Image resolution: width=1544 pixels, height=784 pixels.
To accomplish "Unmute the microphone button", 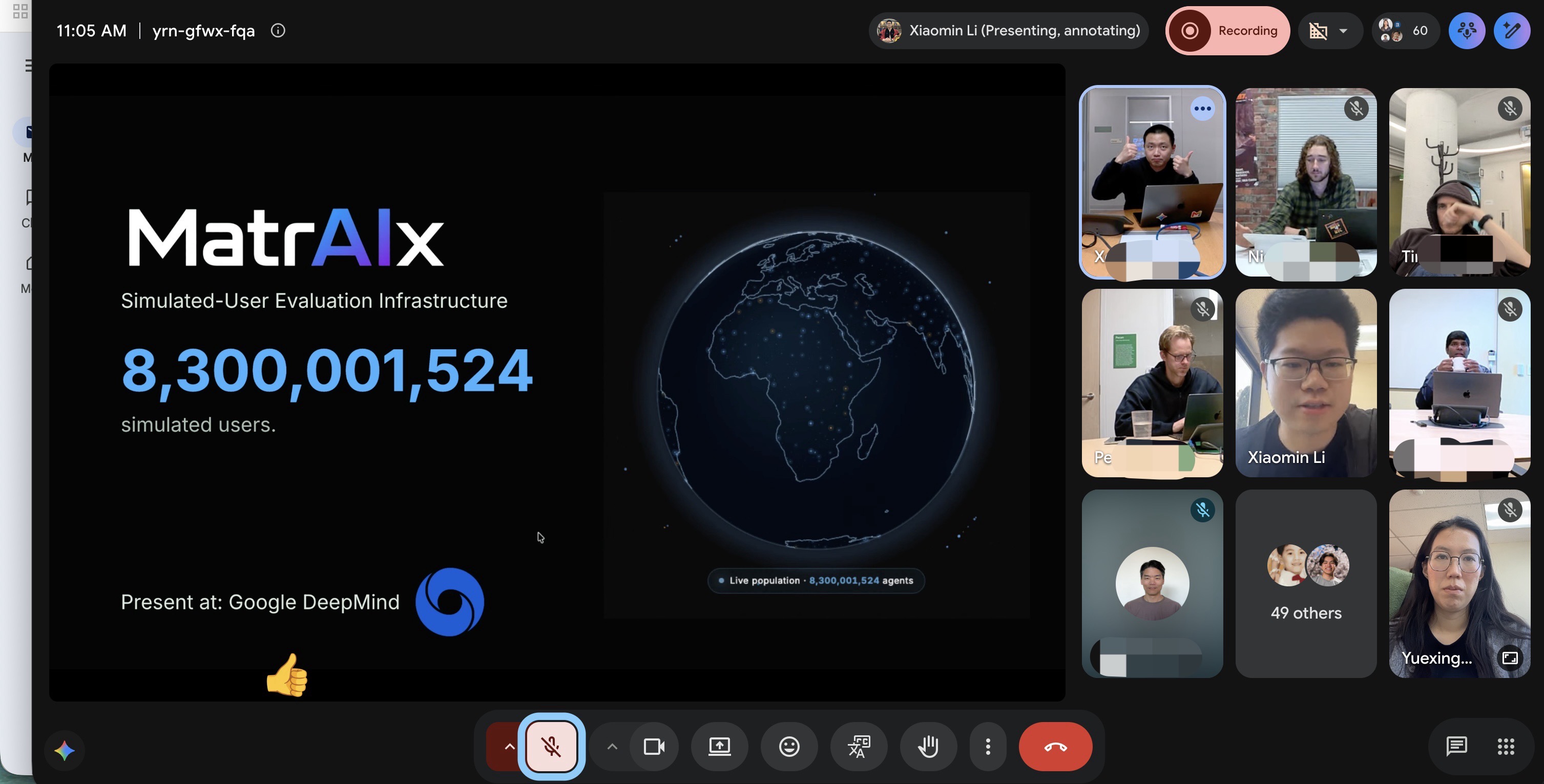I will (551, 746).
